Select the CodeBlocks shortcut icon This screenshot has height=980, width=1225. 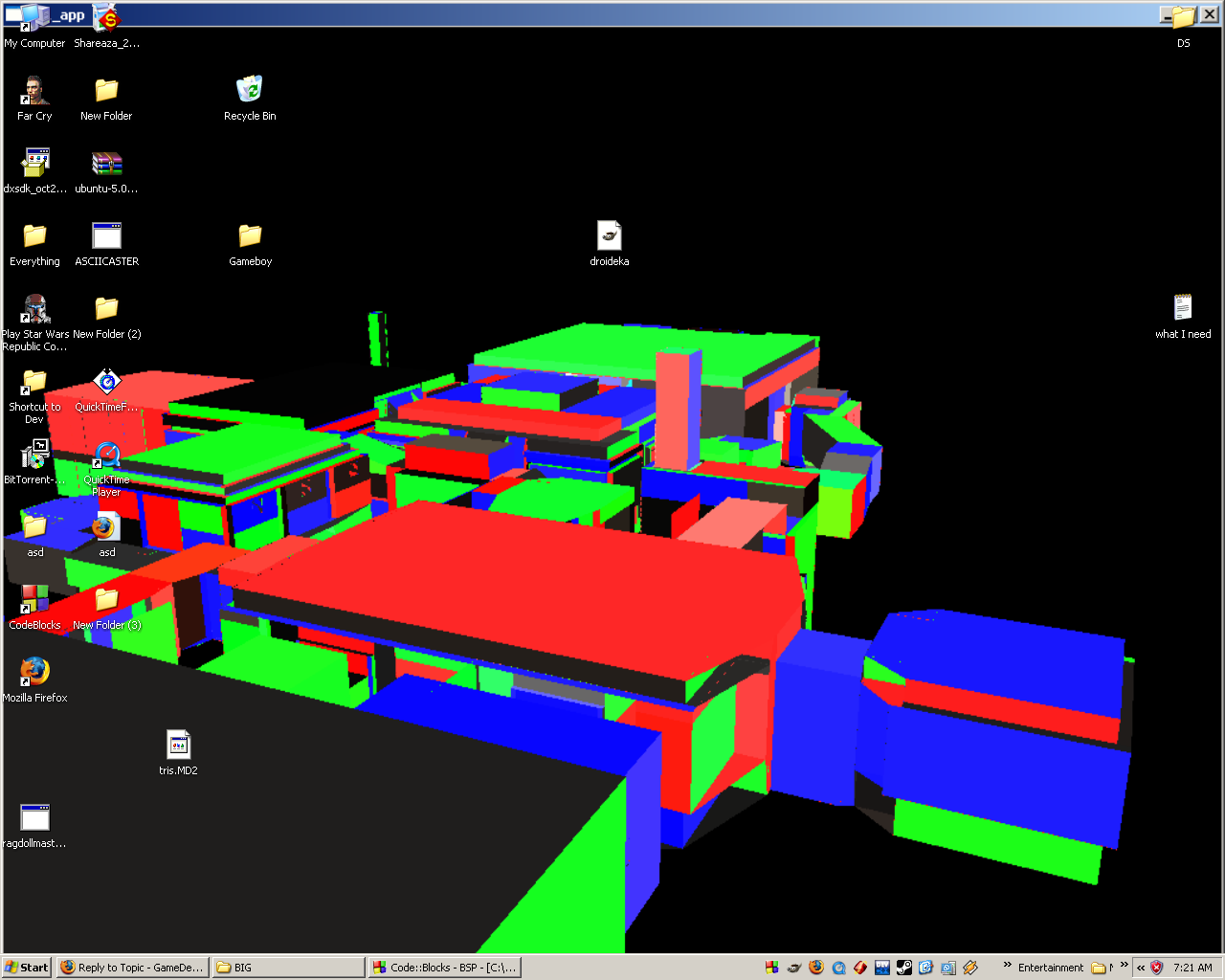coord(34,607)
